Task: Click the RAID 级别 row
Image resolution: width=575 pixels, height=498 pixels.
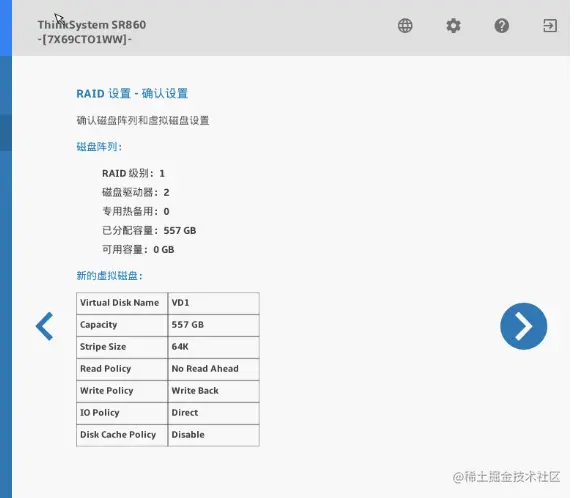Action: (133, 173)
